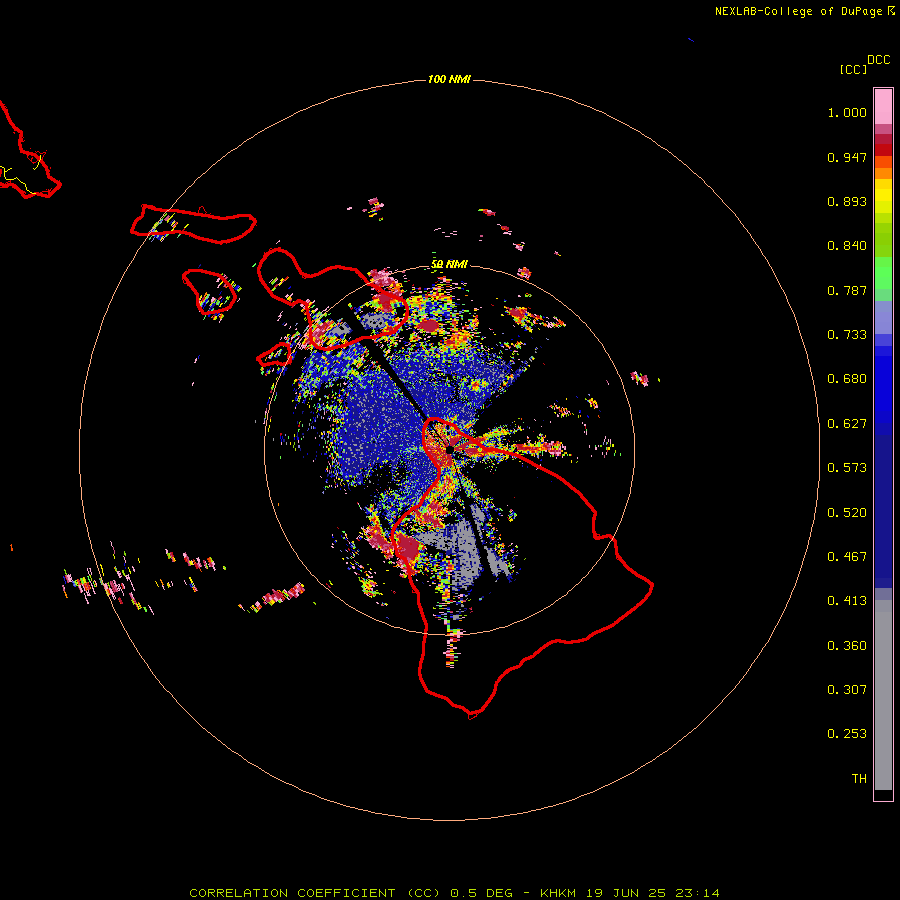Pick the orange band of the color bar
900x900 pixels.
pos(883,173)
